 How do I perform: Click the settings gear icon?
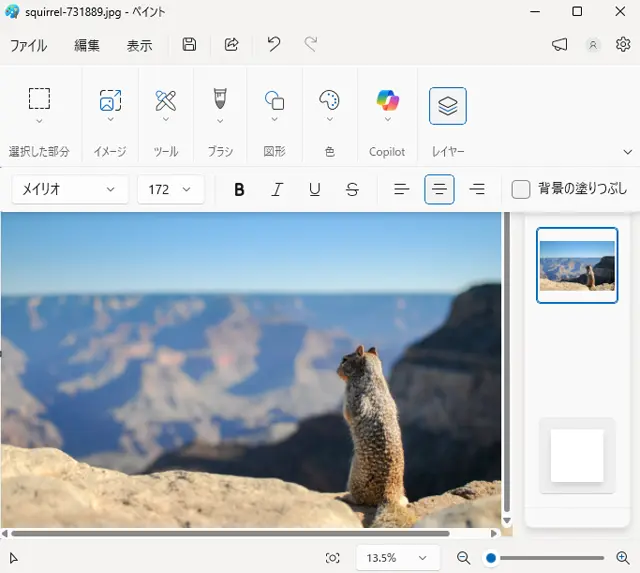pos(623,45)
